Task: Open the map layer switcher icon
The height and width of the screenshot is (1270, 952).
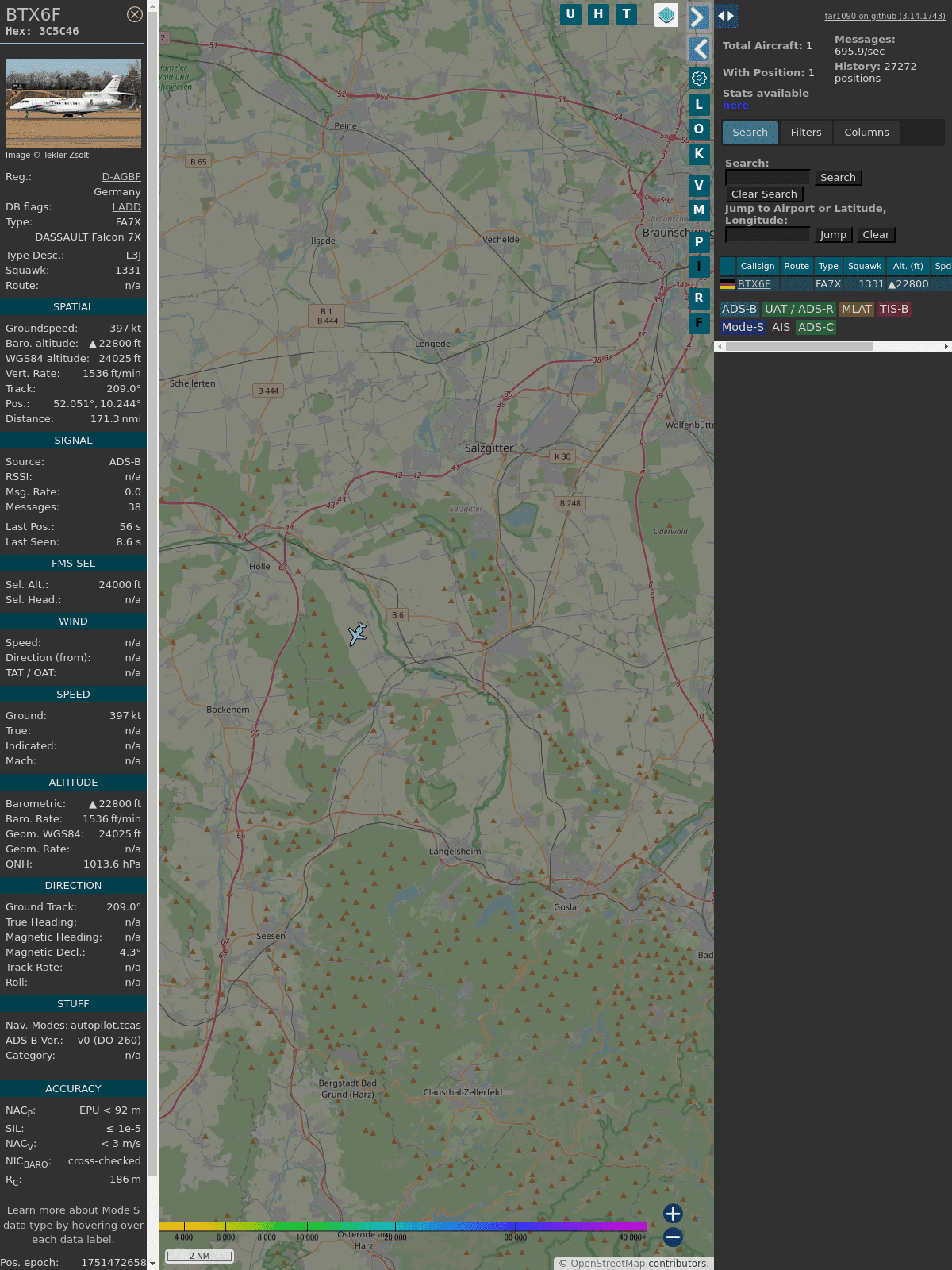Action: [666, 14]
